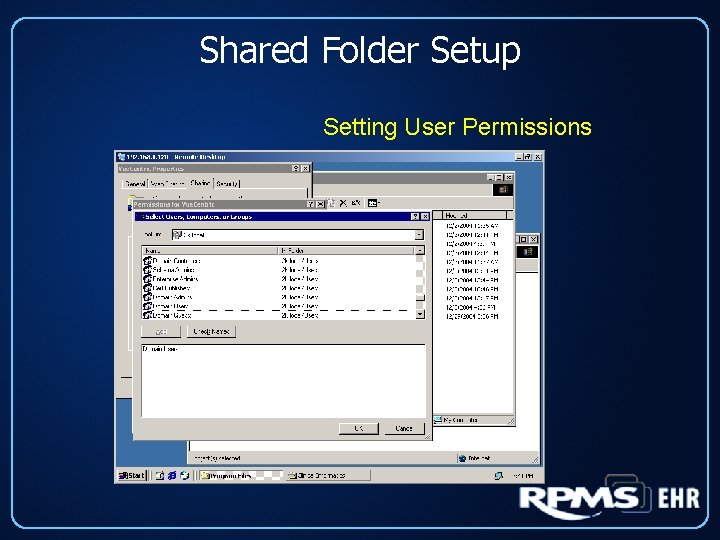Screen dimensions: 720x540
Task: Click Show Desktop quick launch icon
Action: tap(159, 476)
